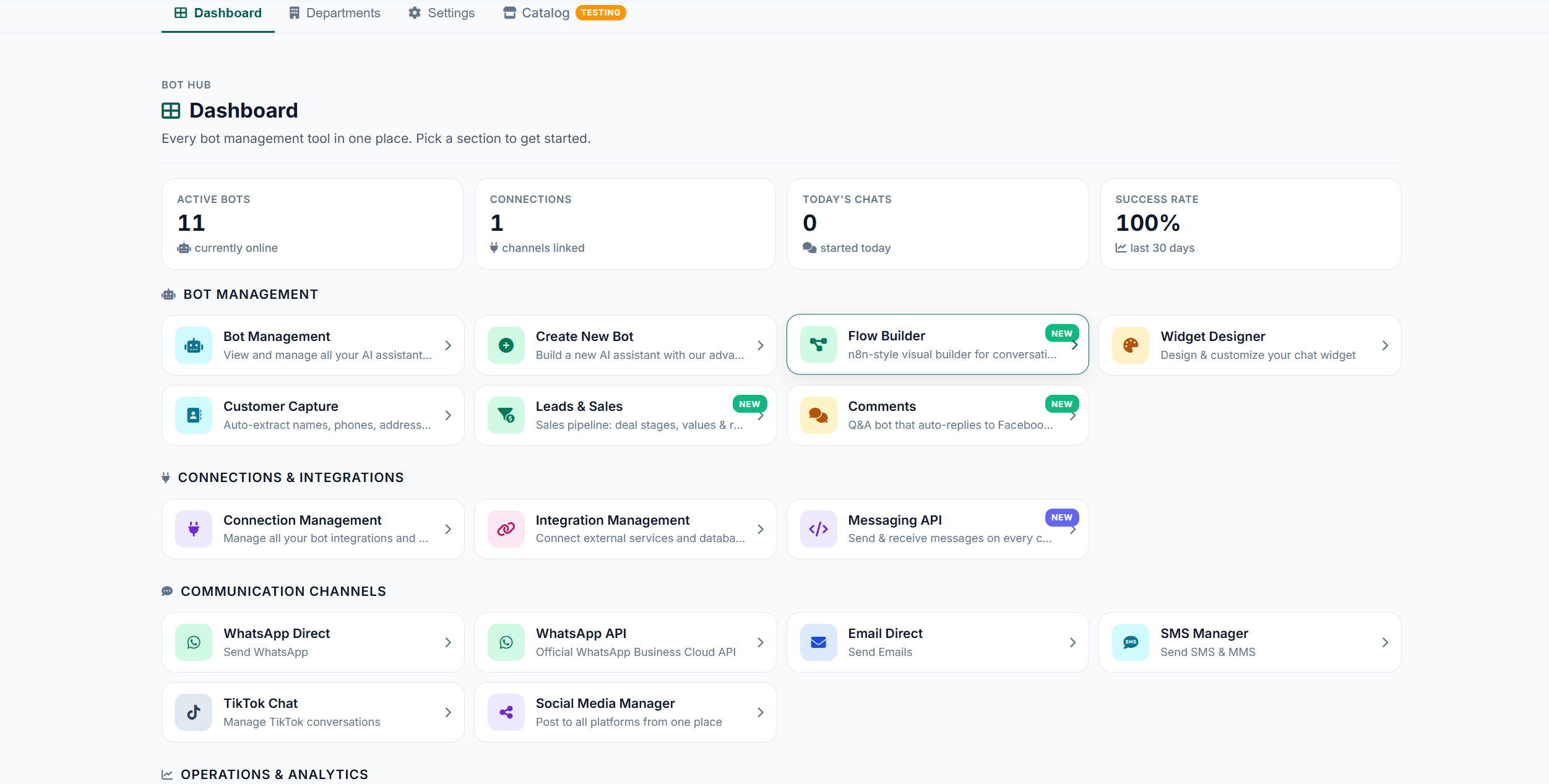Click the 'TODAY'S CHATS' label
1549x784 pixels.
click(x=847, y=199)
